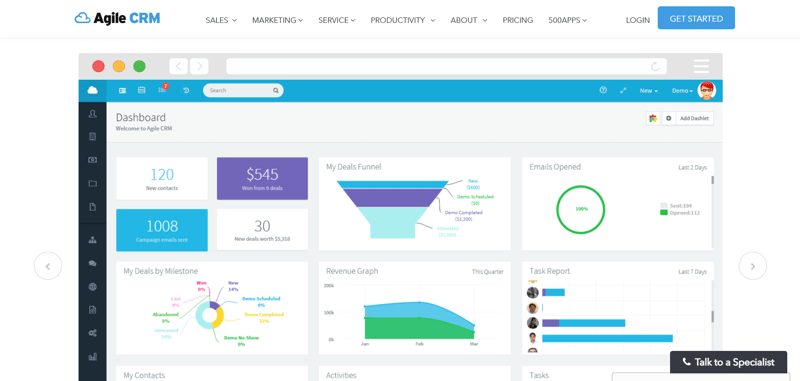Open the sidebar form document icon
Image resolution: width=800 pixels, height=381 pixels.
tap(92, 310)
